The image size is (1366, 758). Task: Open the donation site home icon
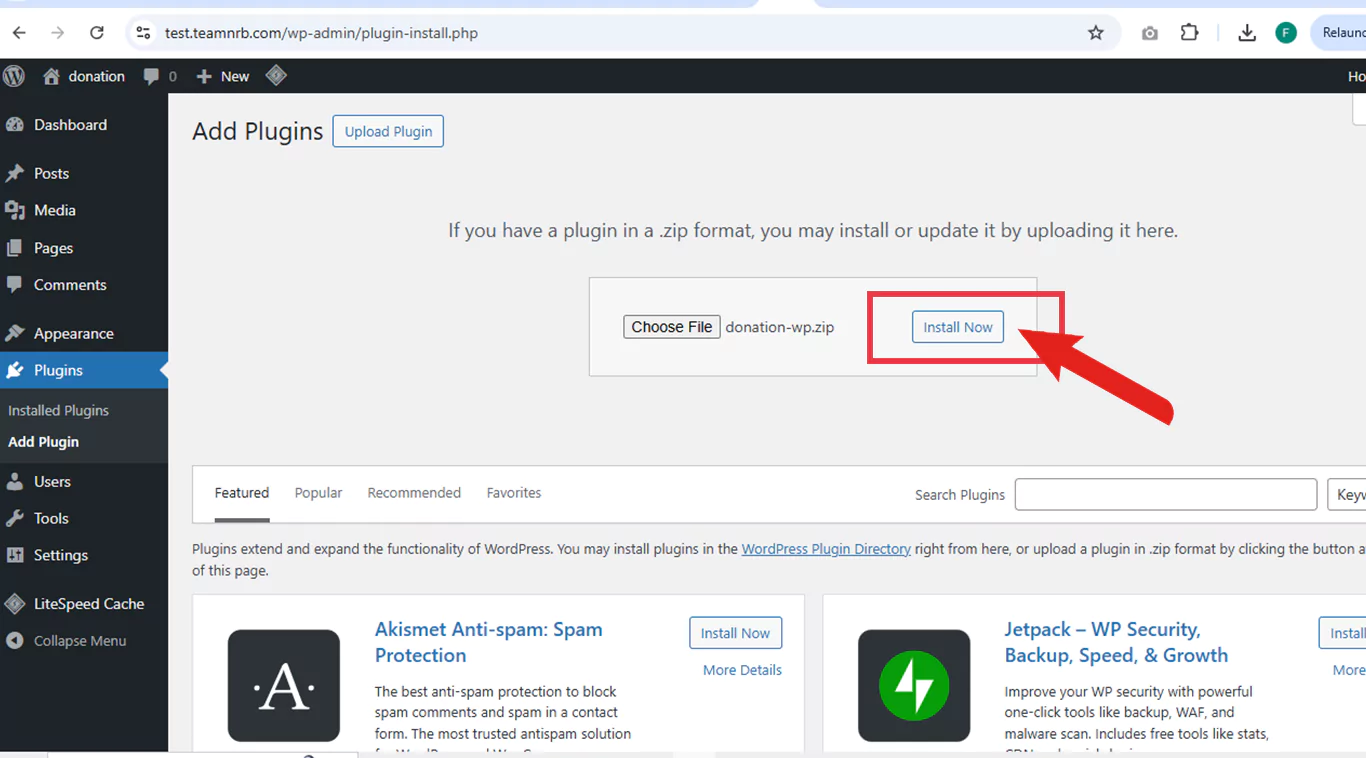(52, 76)
